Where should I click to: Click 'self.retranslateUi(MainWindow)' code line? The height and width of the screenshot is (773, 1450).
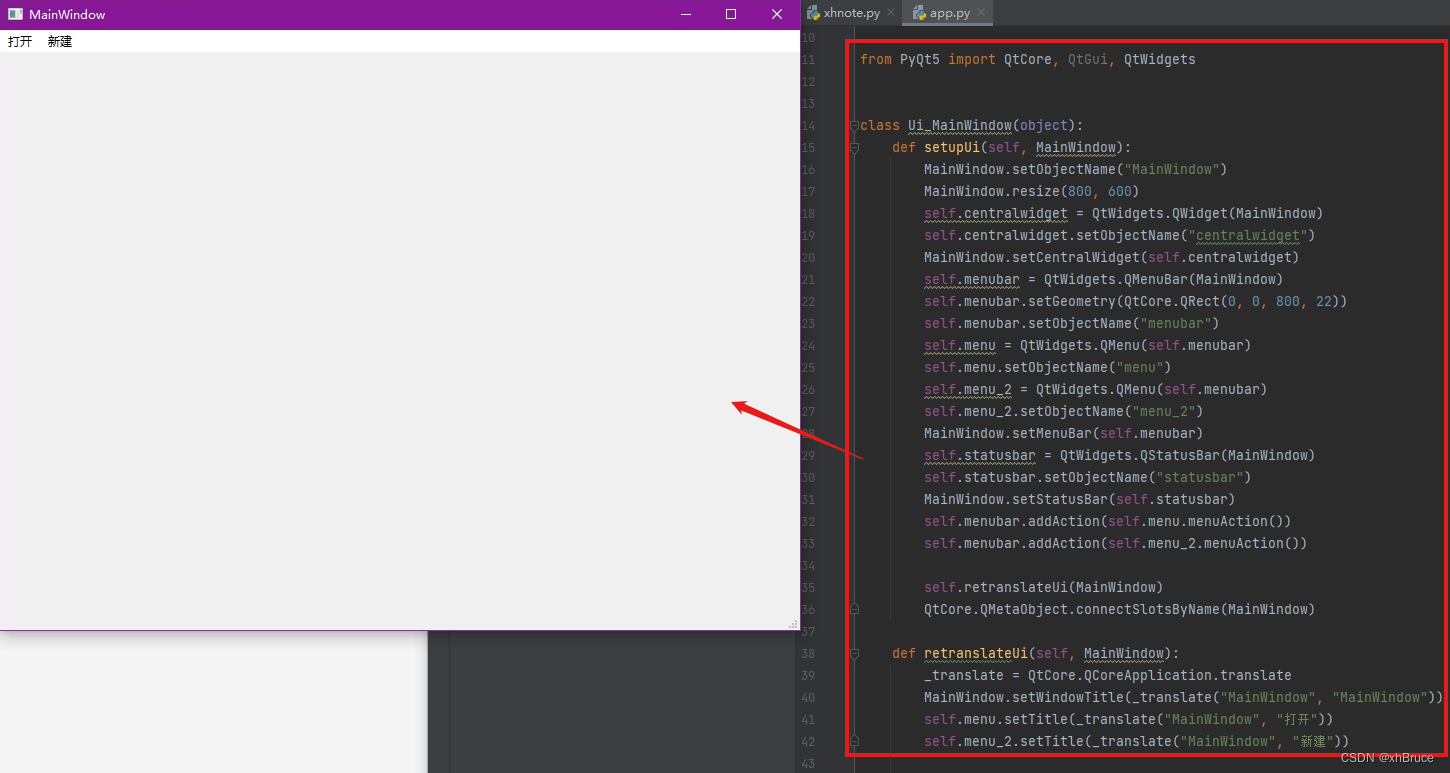(x=1044, y=587)
